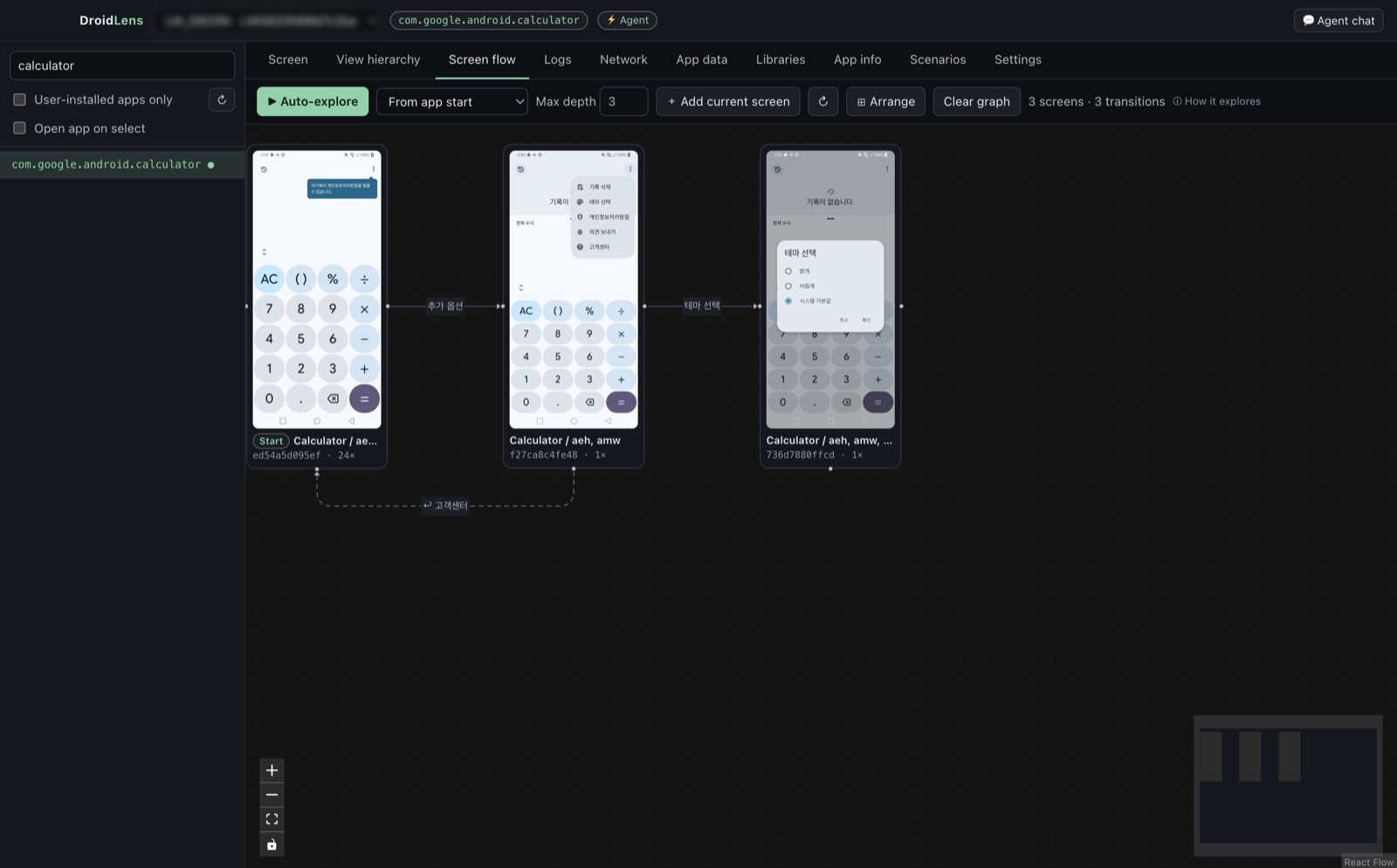Viewport: 1397px width, 868px height.
Task: Click the com.google.android.calculator package badge
Action: tap(488, 20)
